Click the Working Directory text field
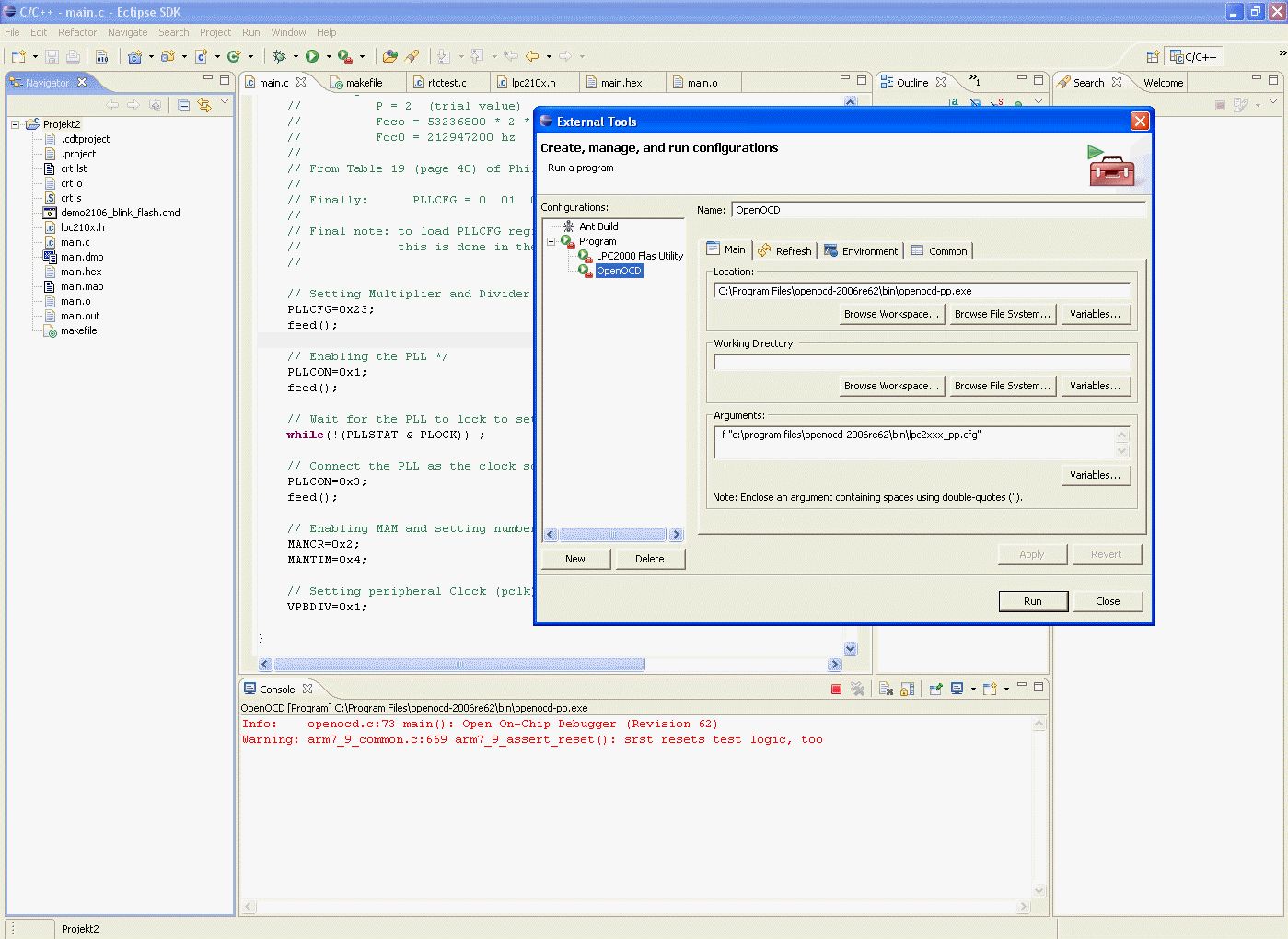 tap(922, 363)
